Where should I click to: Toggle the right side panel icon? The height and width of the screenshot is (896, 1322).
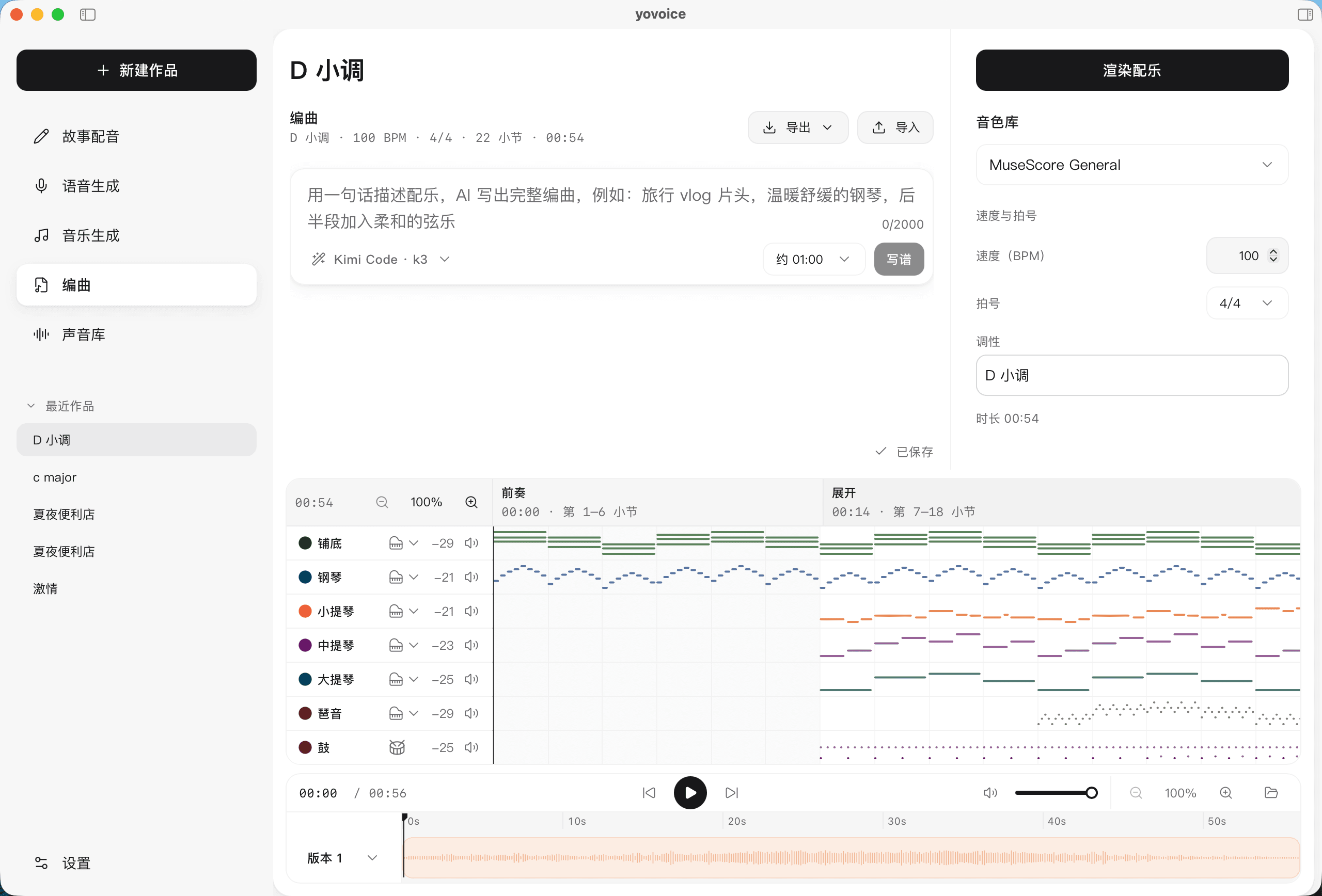(x=1305, y=14)
